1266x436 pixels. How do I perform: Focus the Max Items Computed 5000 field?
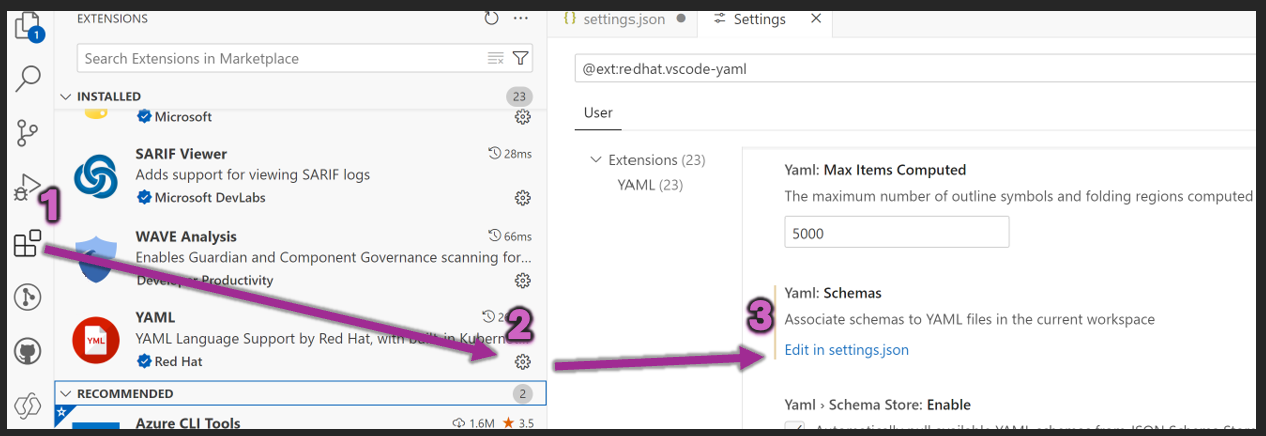tap(896, 231)
